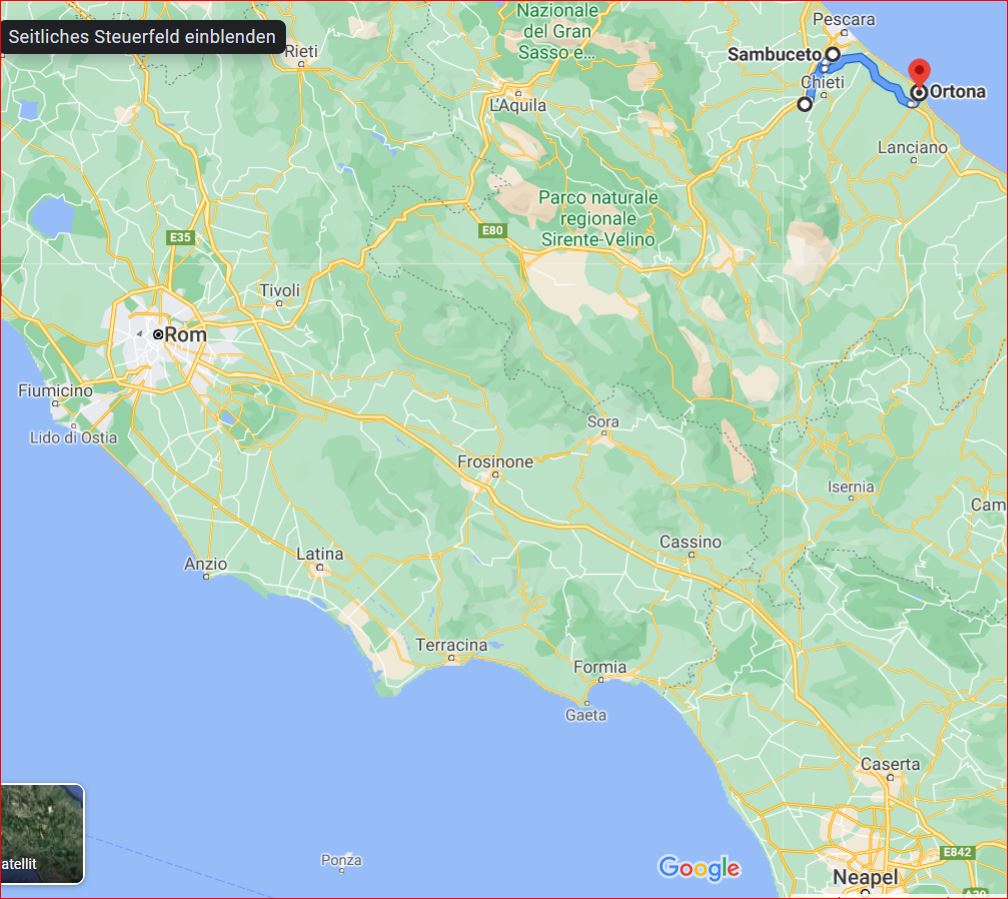1008x899 pixels.
Task: Click the E80 highway shield
Action: tap(492, 230)
